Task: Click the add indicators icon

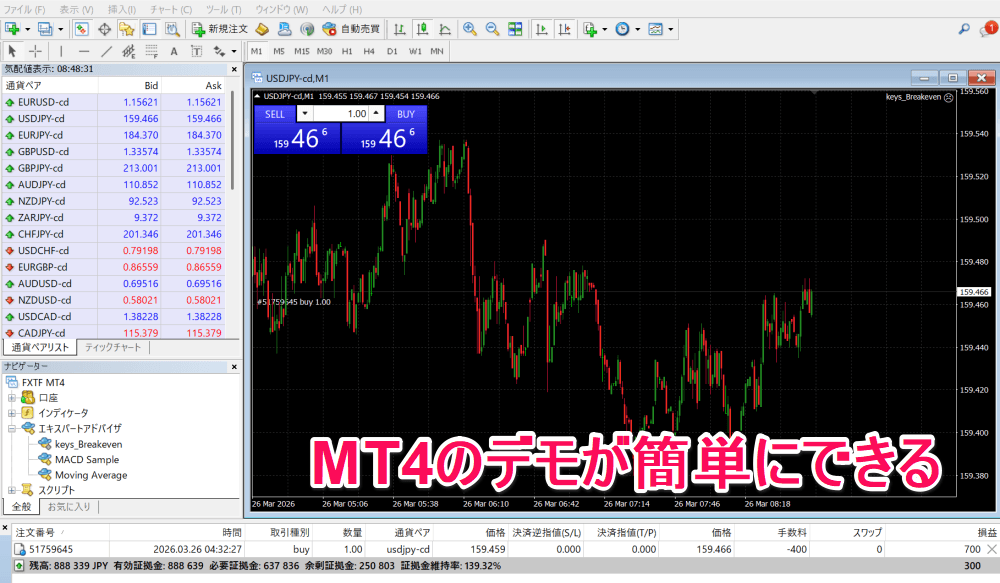Action: (590, 29)
